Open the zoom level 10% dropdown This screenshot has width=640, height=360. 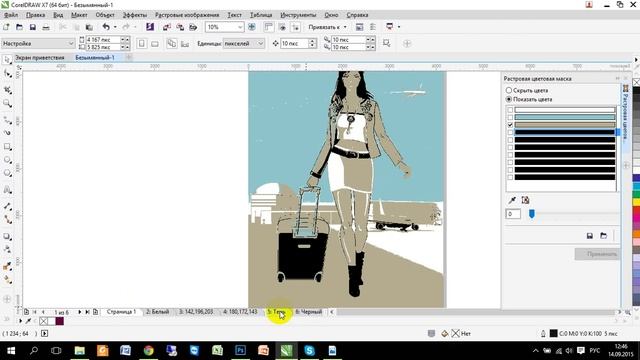[x=240, y=27]
